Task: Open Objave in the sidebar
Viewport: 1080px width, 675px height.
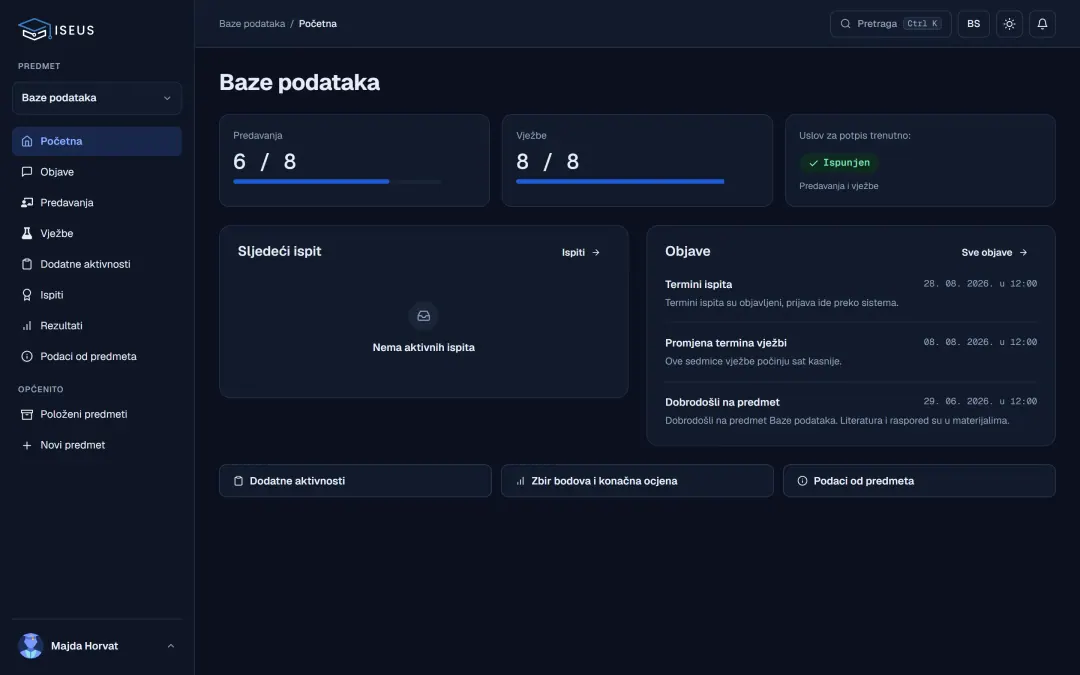Action: pos(97,172)
